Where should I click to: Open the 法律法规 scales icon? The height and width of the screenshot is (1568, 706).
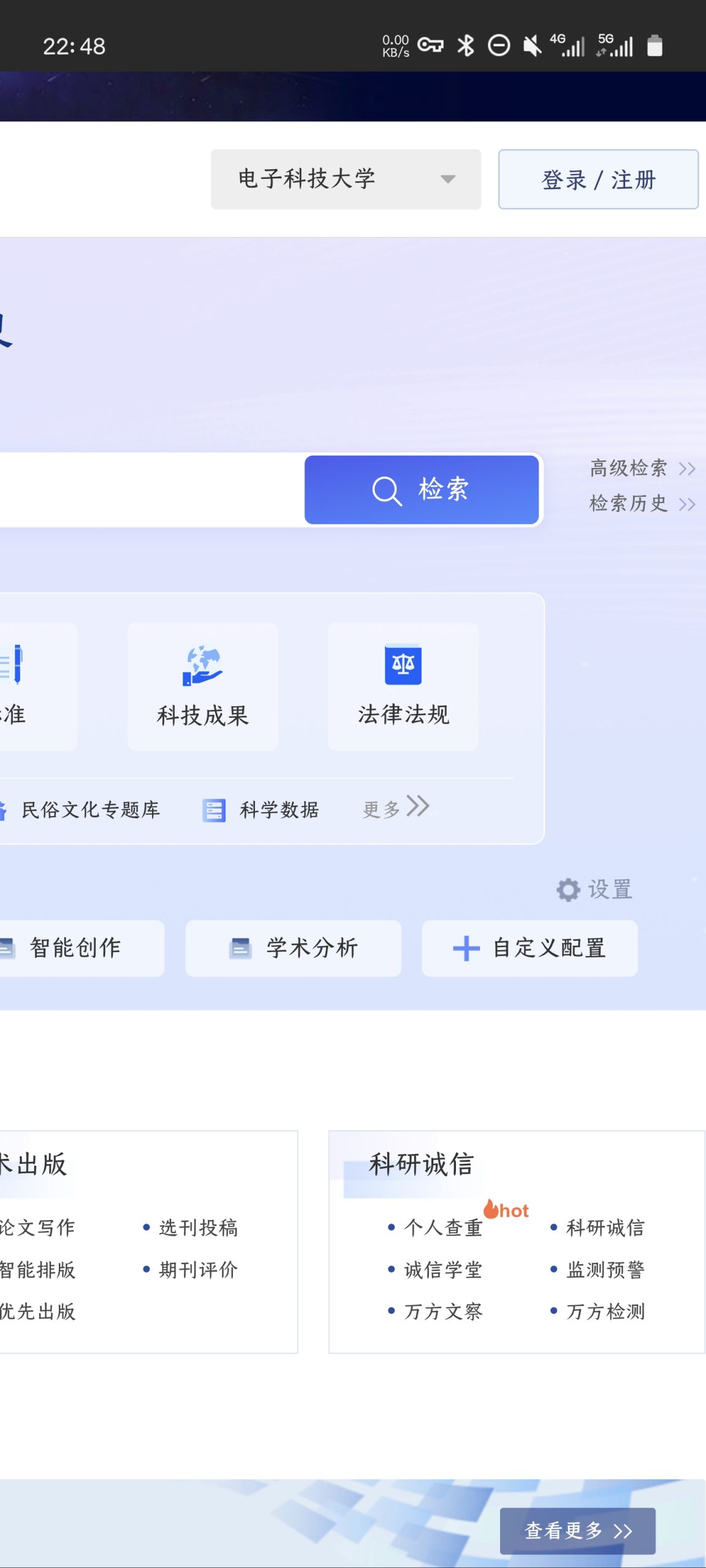point(403,665)
